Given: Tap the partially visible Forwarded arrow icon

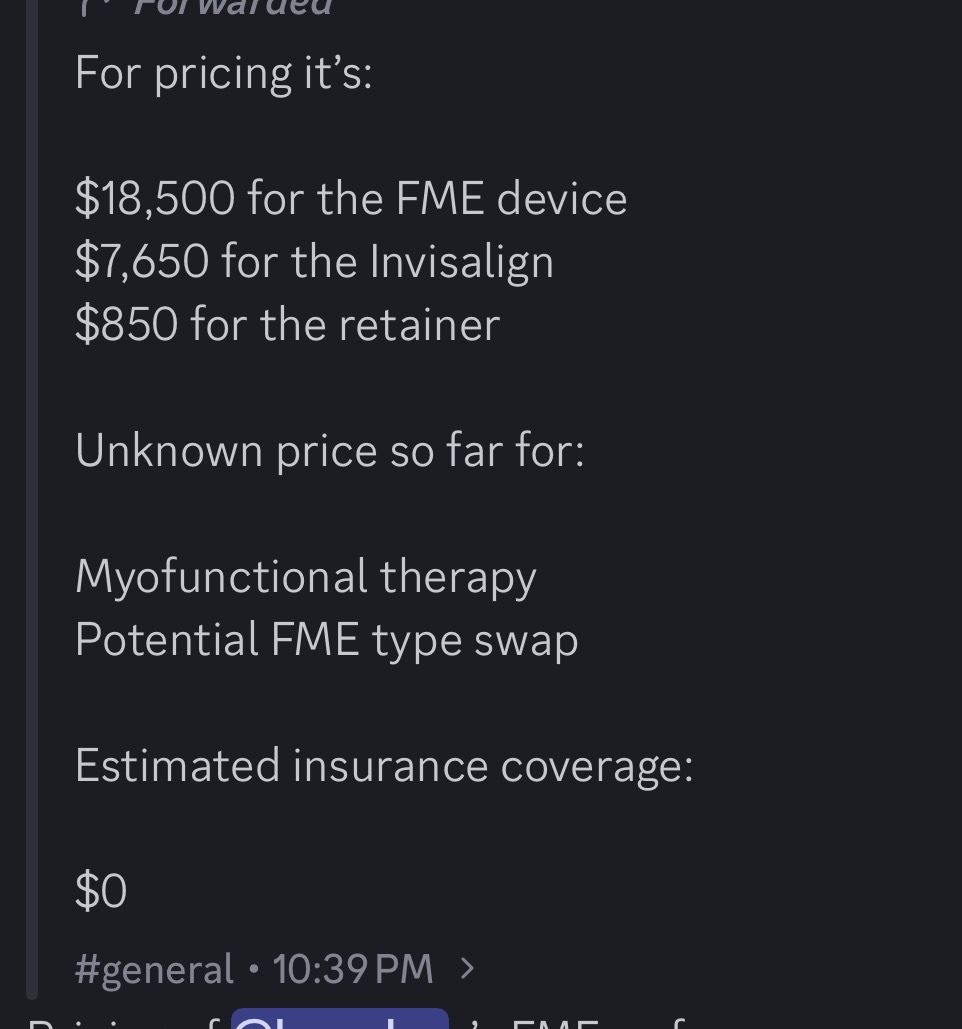Looking at the screenshot, I should click(x=92, y=6).
